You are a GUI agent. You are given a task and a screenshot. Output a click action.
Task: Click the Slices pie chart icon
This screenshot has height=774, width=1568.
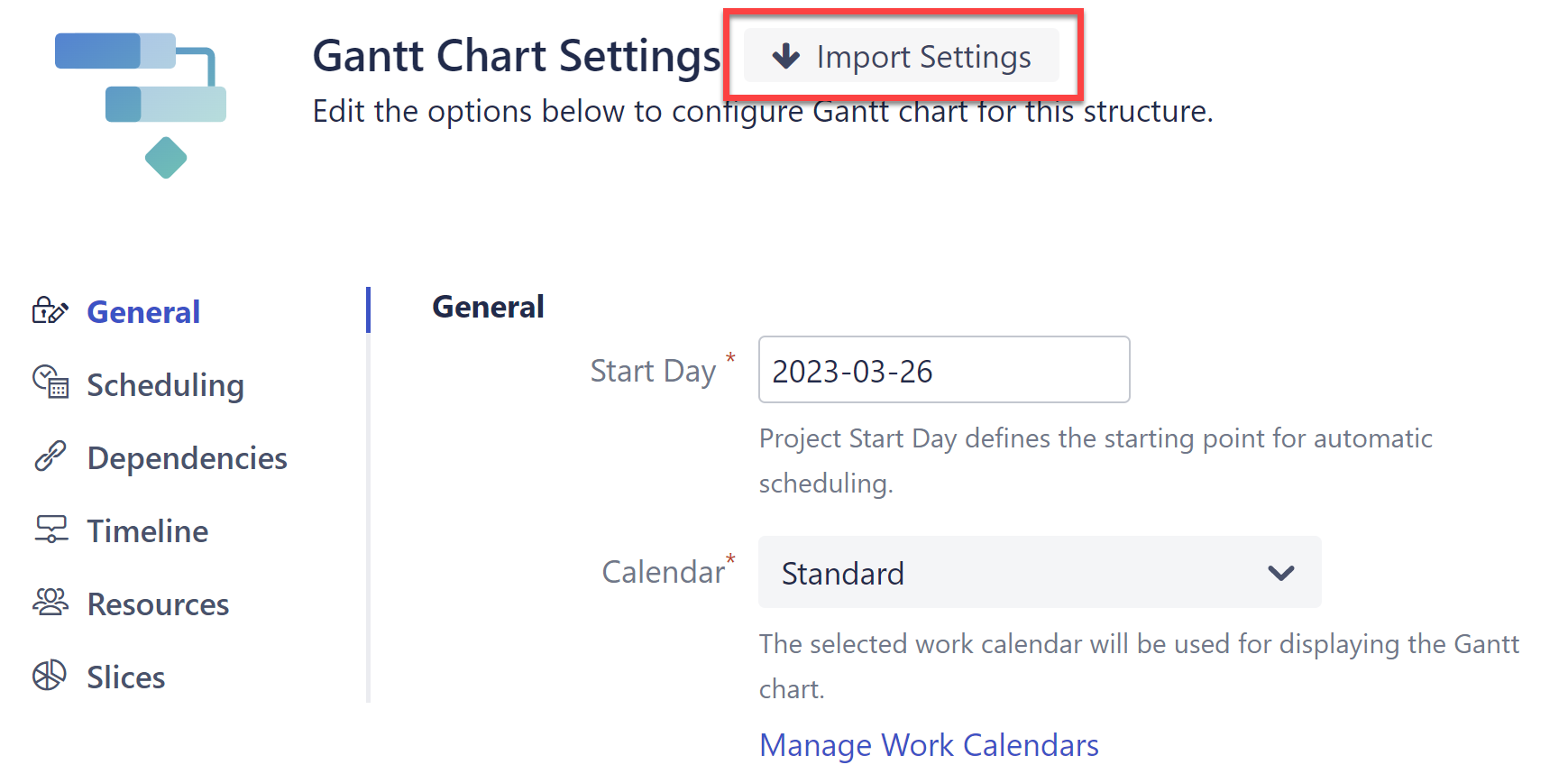coord(50,676)
